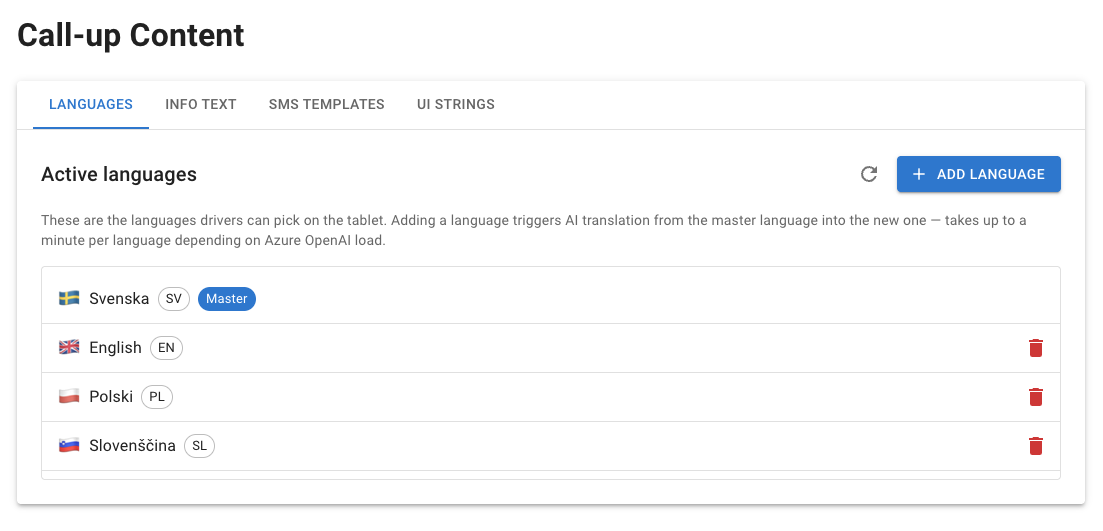
Task: Click the refresh languages icon
Action: tap(869, 174)
